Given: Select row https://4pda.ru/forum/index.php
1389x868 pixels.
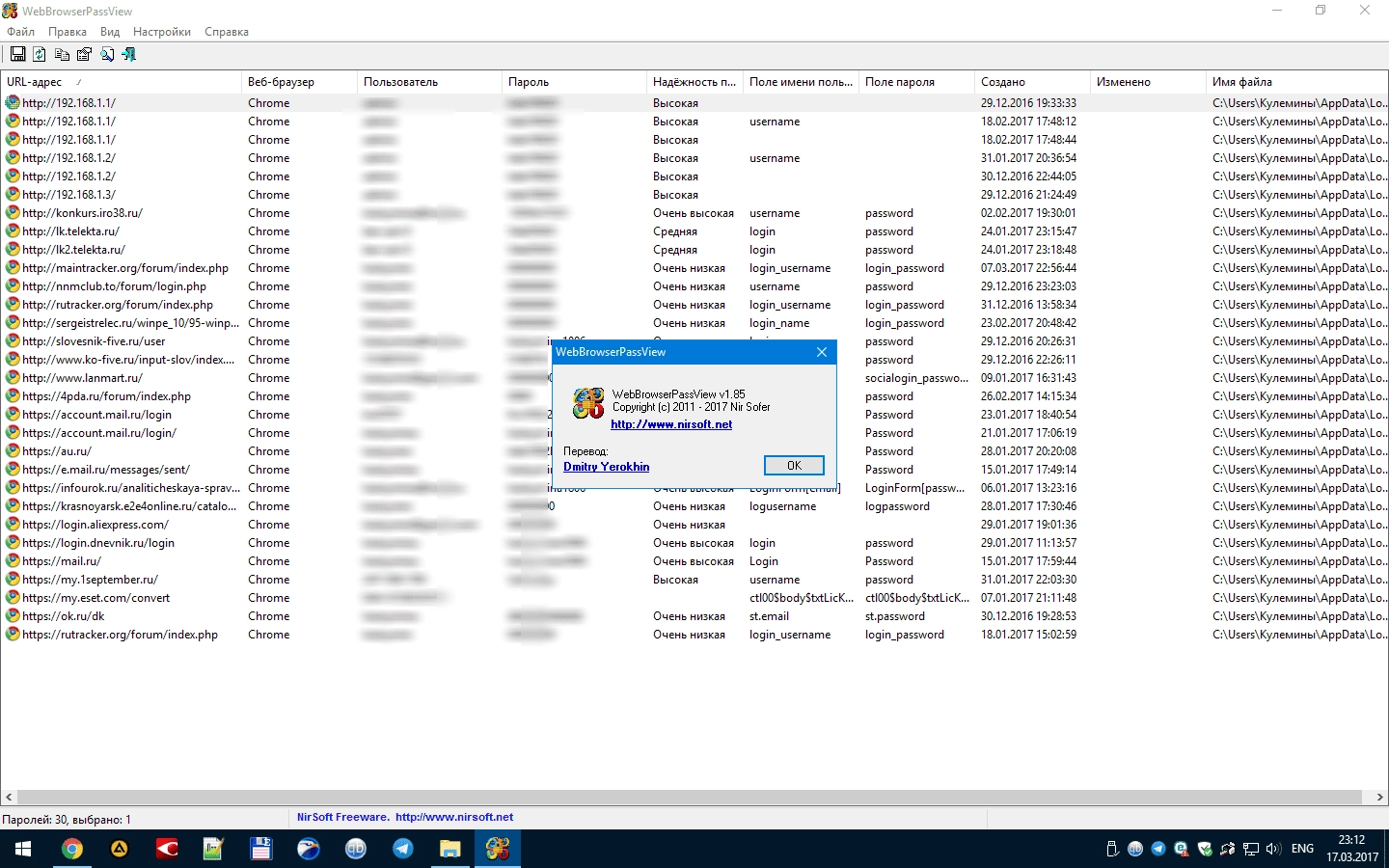Looking at the screenshot, I should (x=694, y=396).
